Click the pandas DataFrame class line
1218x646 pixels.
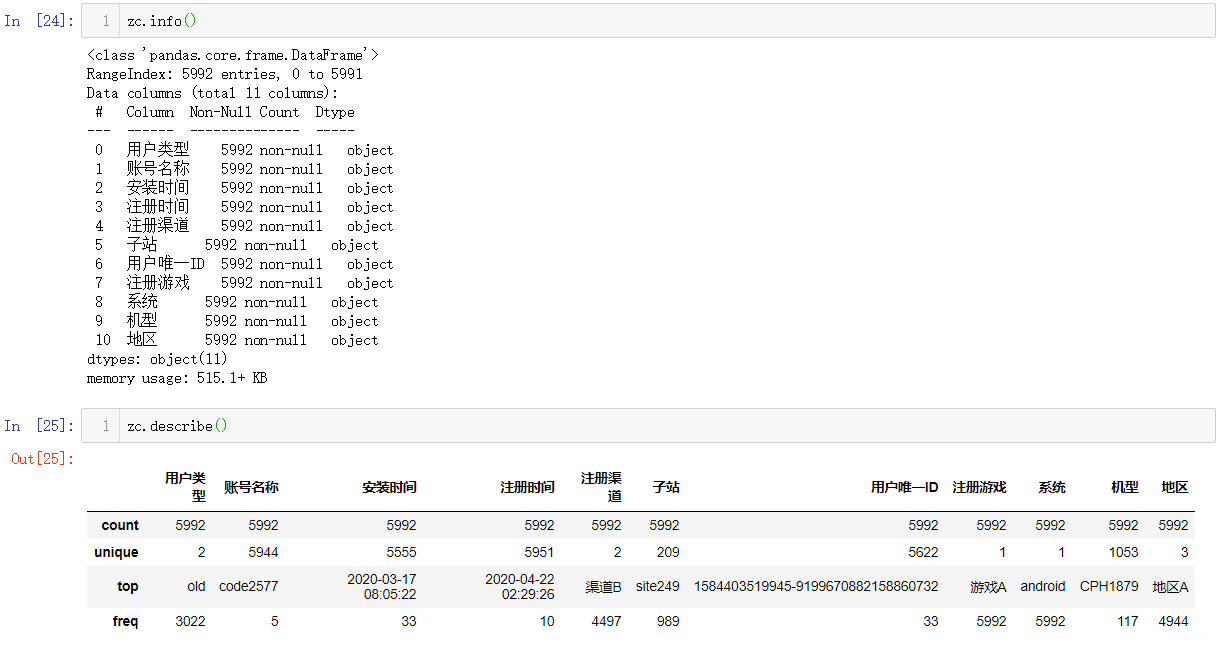(233, 55)
